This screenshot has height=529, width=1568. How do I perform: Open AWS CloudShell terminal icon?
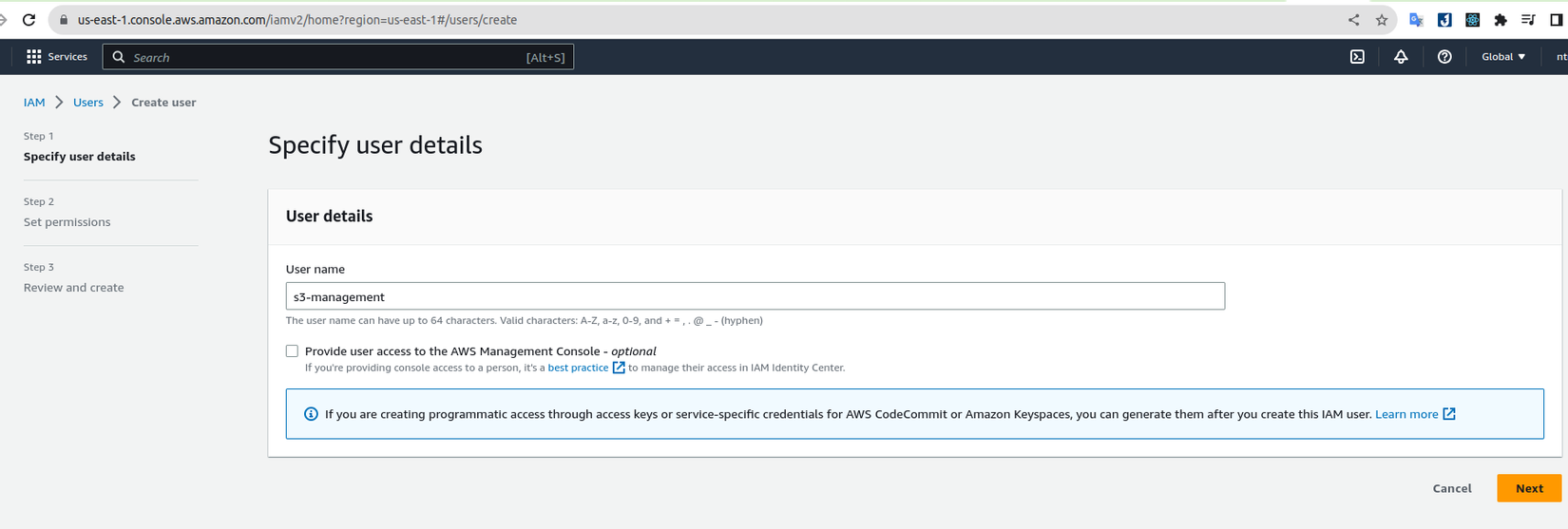(1357, 57)
